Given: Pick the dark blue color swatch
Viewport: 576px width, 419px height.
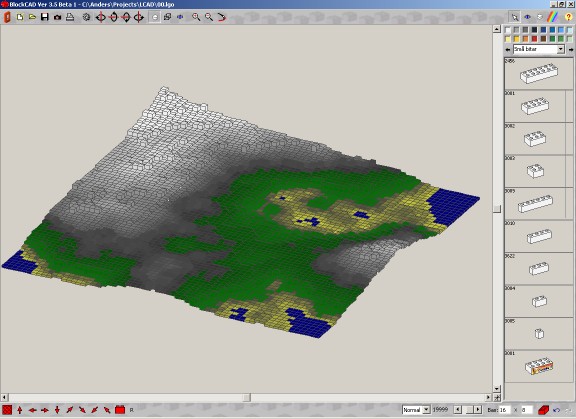Looking at the screenshot, I should point(543,30).
